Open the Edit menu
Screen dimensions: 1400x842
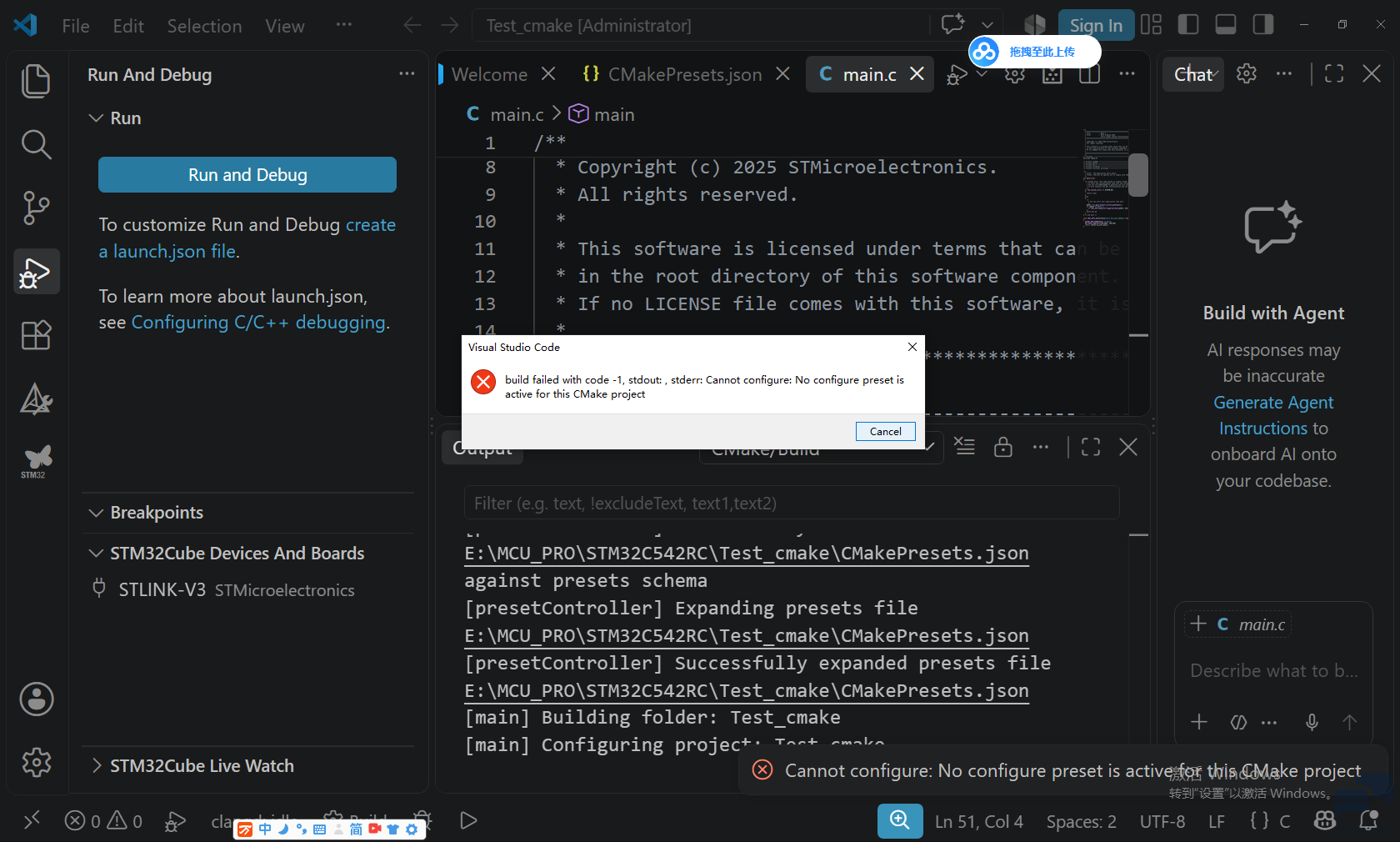(128, 26)
